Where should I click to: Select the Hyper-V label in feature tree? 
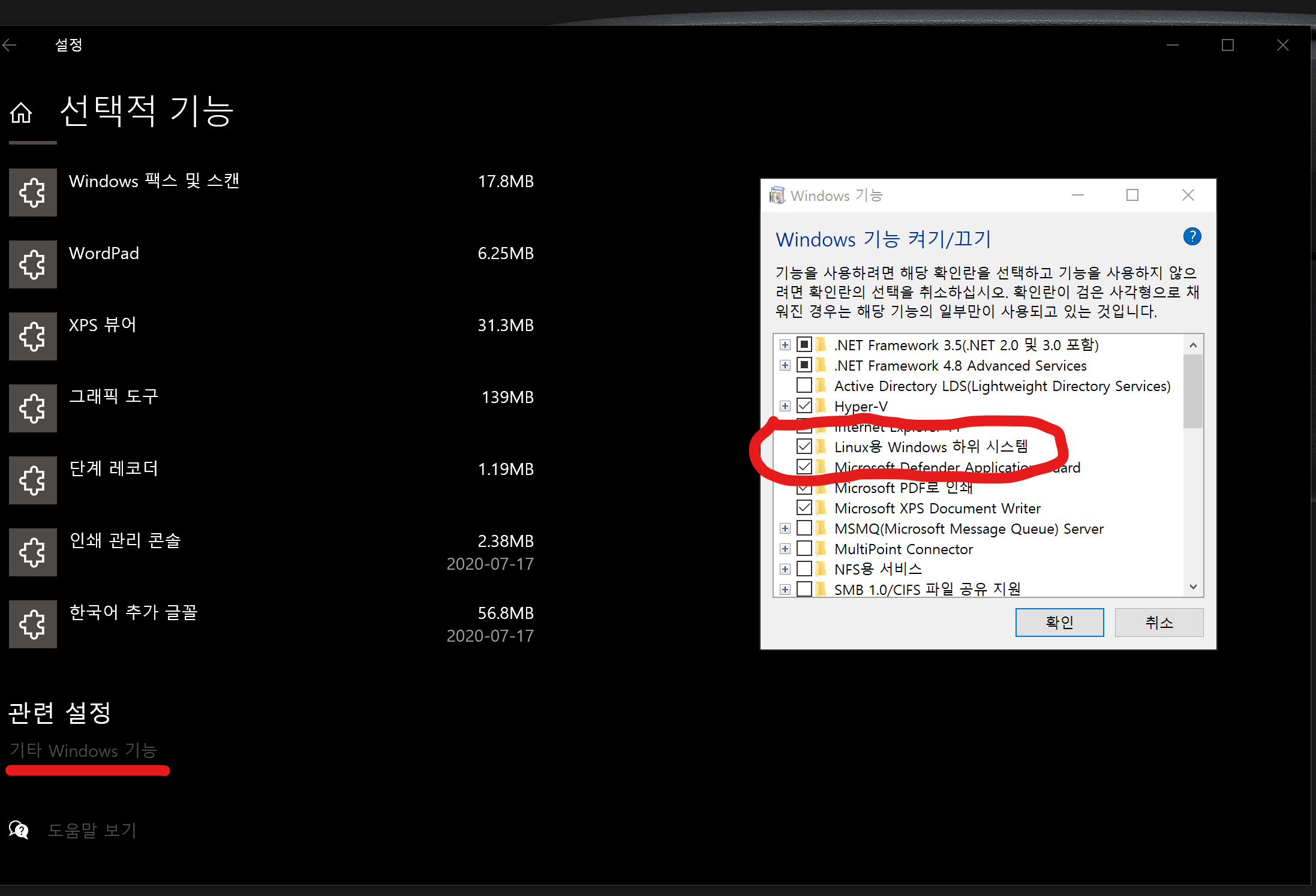tap(861, 407)
